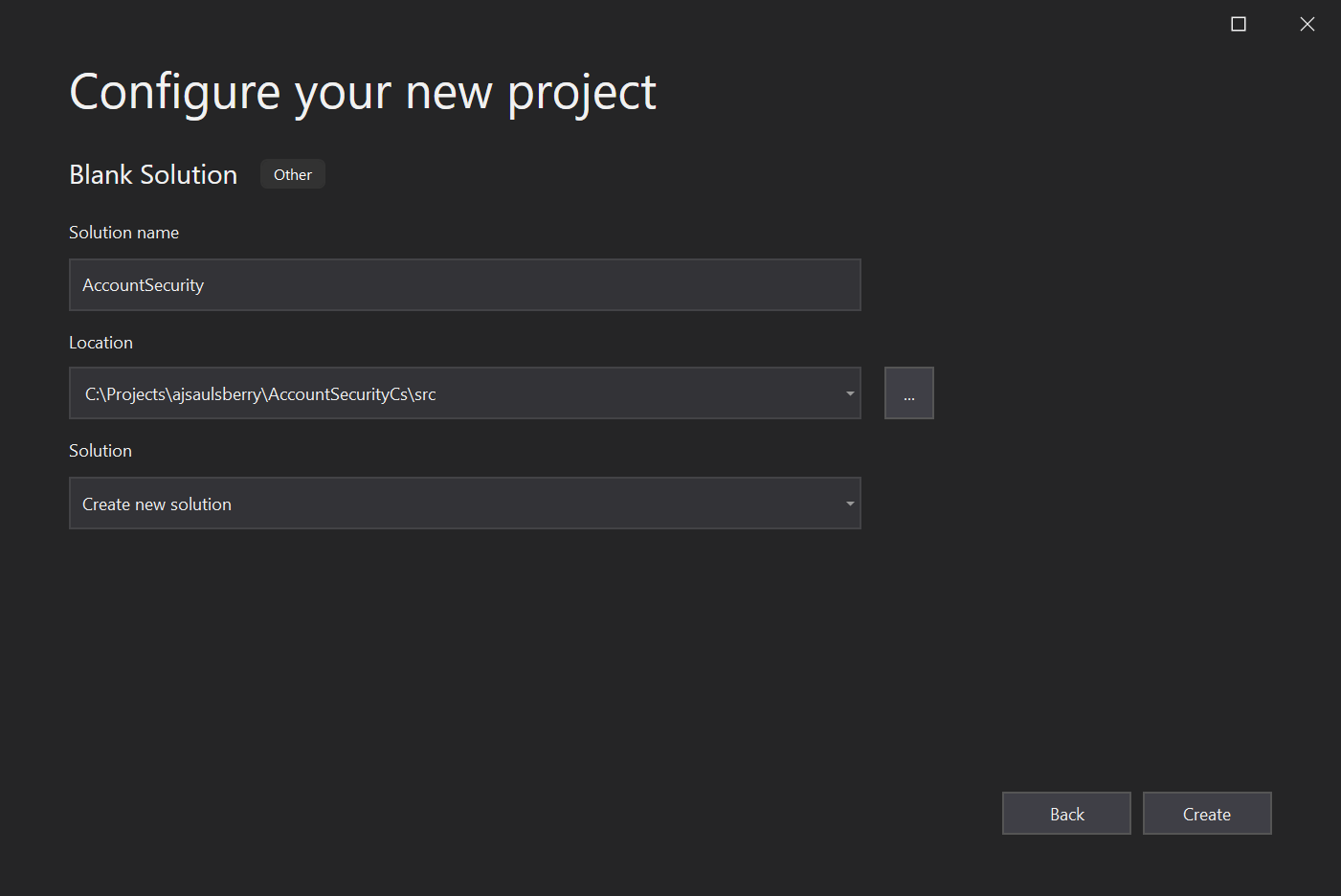The image size is (1341, 896).
Task: Expand the Solution dropdown arrow
Action: (850, 504)
